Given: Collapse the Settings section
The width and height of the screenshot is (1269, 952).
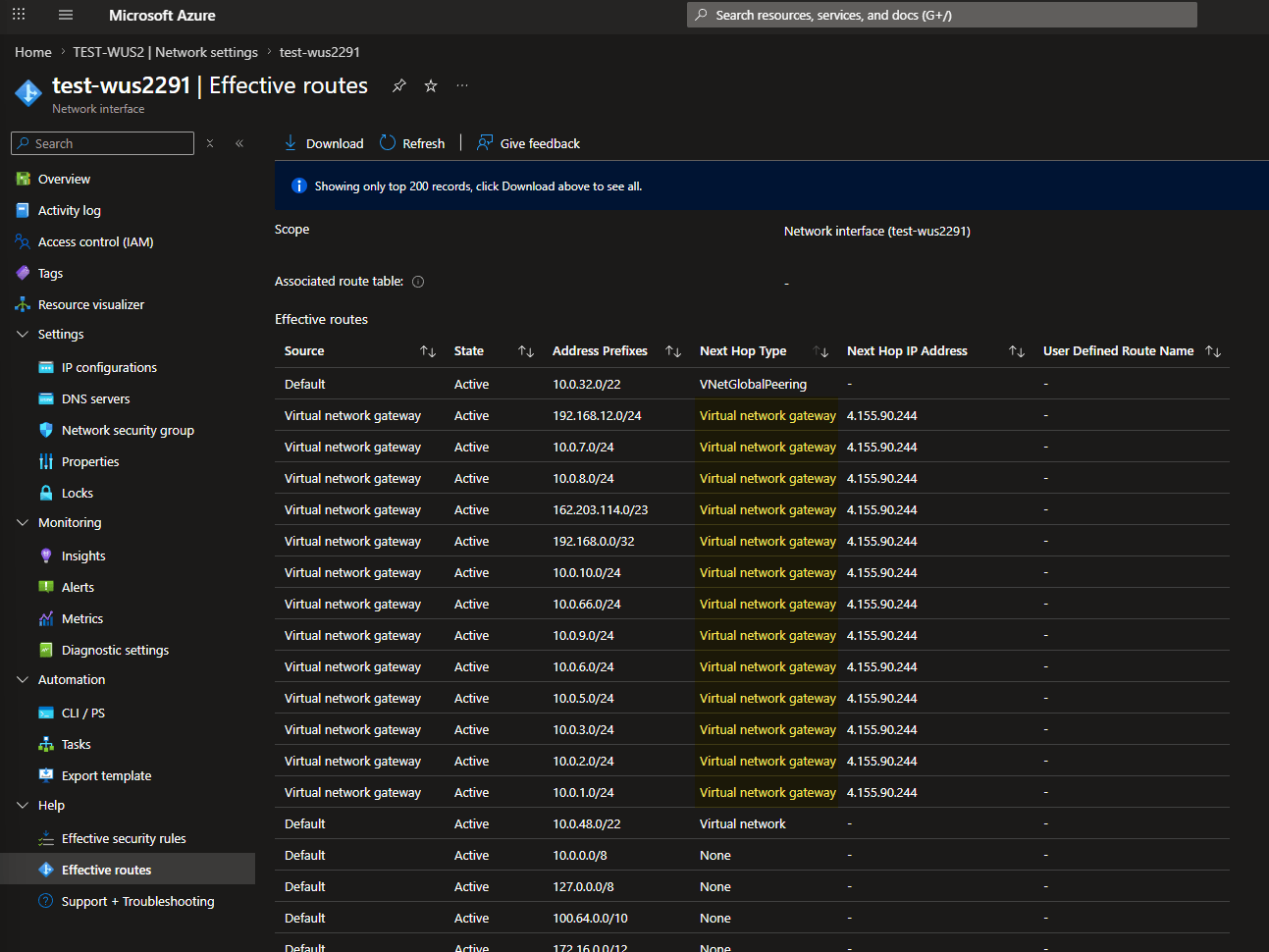Looking at the screenshot, I should 23,334.
